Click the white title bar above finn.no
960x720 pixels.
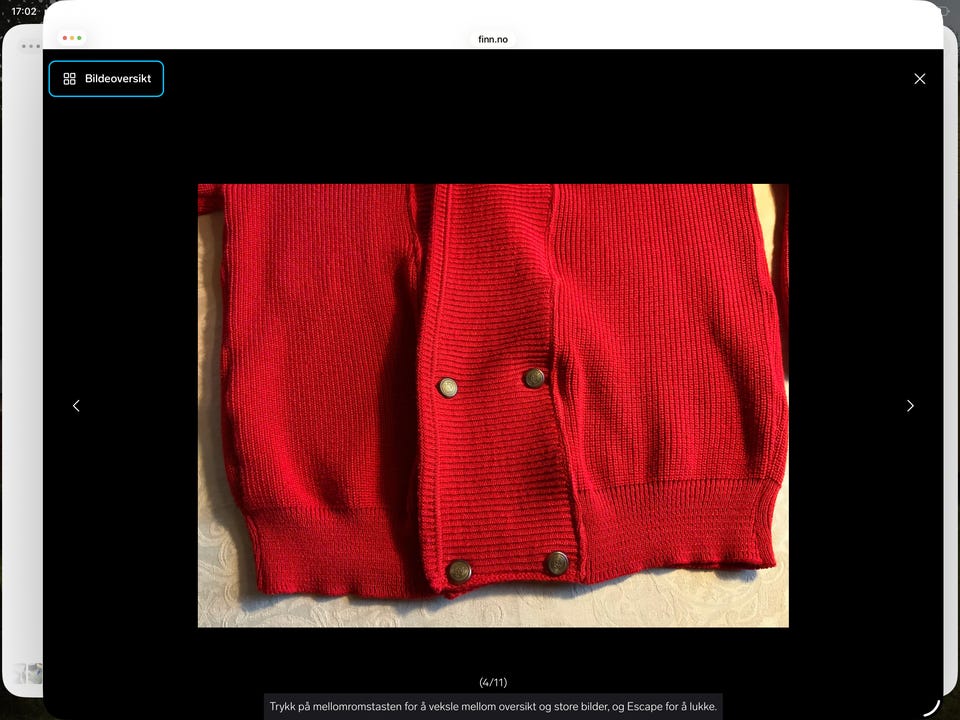[493, 24]
